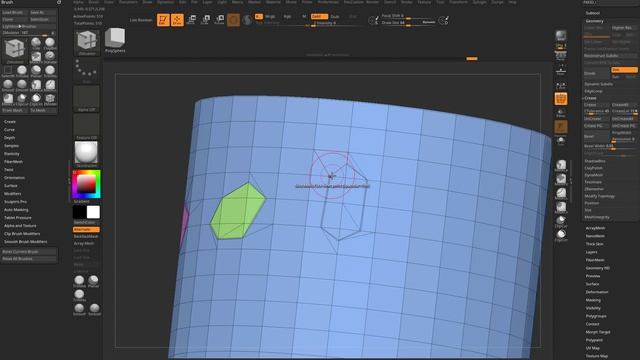This screenshot has width=640, height=360.
Task: Expand the Smooth Brush Modifiers section
Action: click(x=25, y=242)
